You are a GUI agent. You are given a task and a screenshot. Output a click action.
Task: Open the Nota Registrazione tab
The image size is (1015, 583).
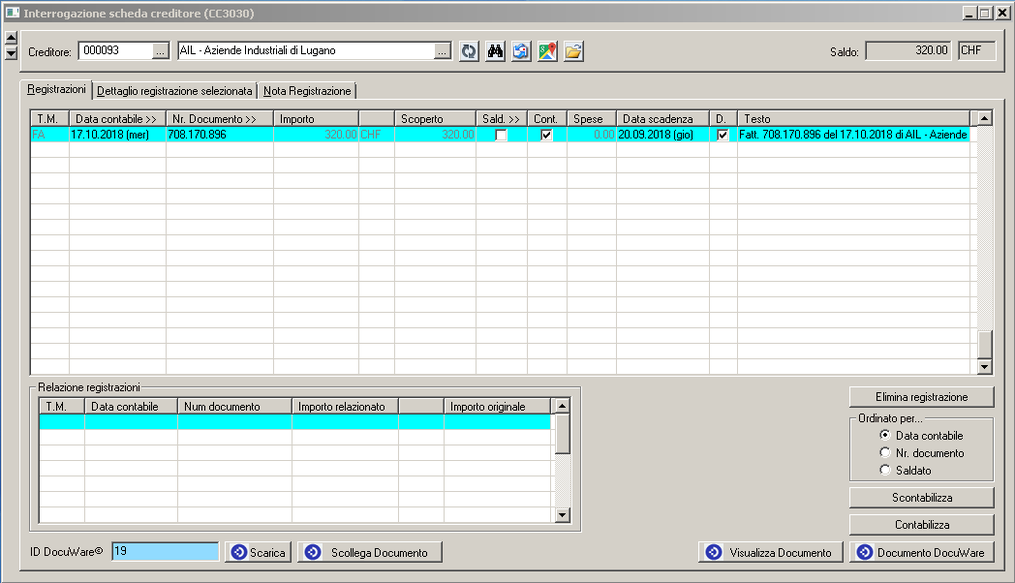click(307, 91)
